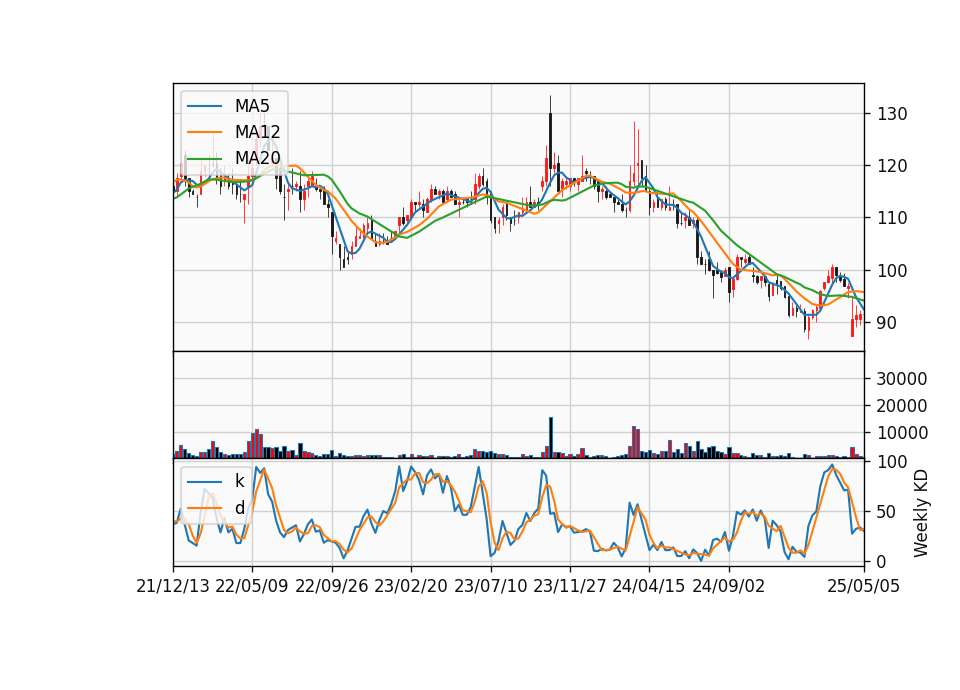Click the 22/09/26 date label
Image resolution: width=960 pixels, height=690 pixels.
(x=332, y=587)
